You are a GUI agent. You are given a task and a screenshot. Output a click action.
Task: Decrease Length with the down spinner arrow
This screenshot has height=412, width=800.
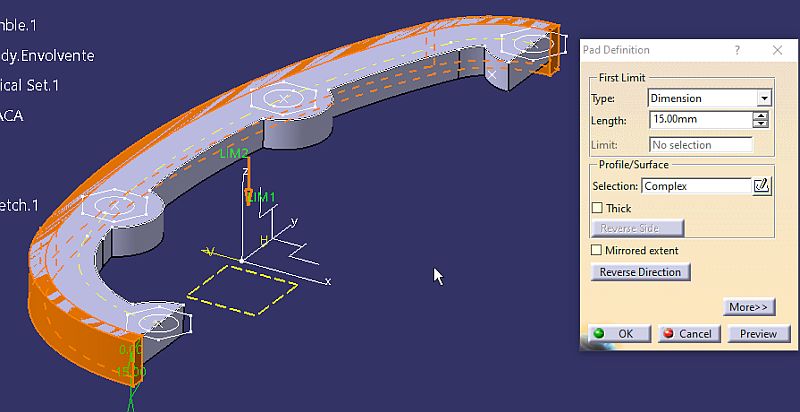click(762, 123)
